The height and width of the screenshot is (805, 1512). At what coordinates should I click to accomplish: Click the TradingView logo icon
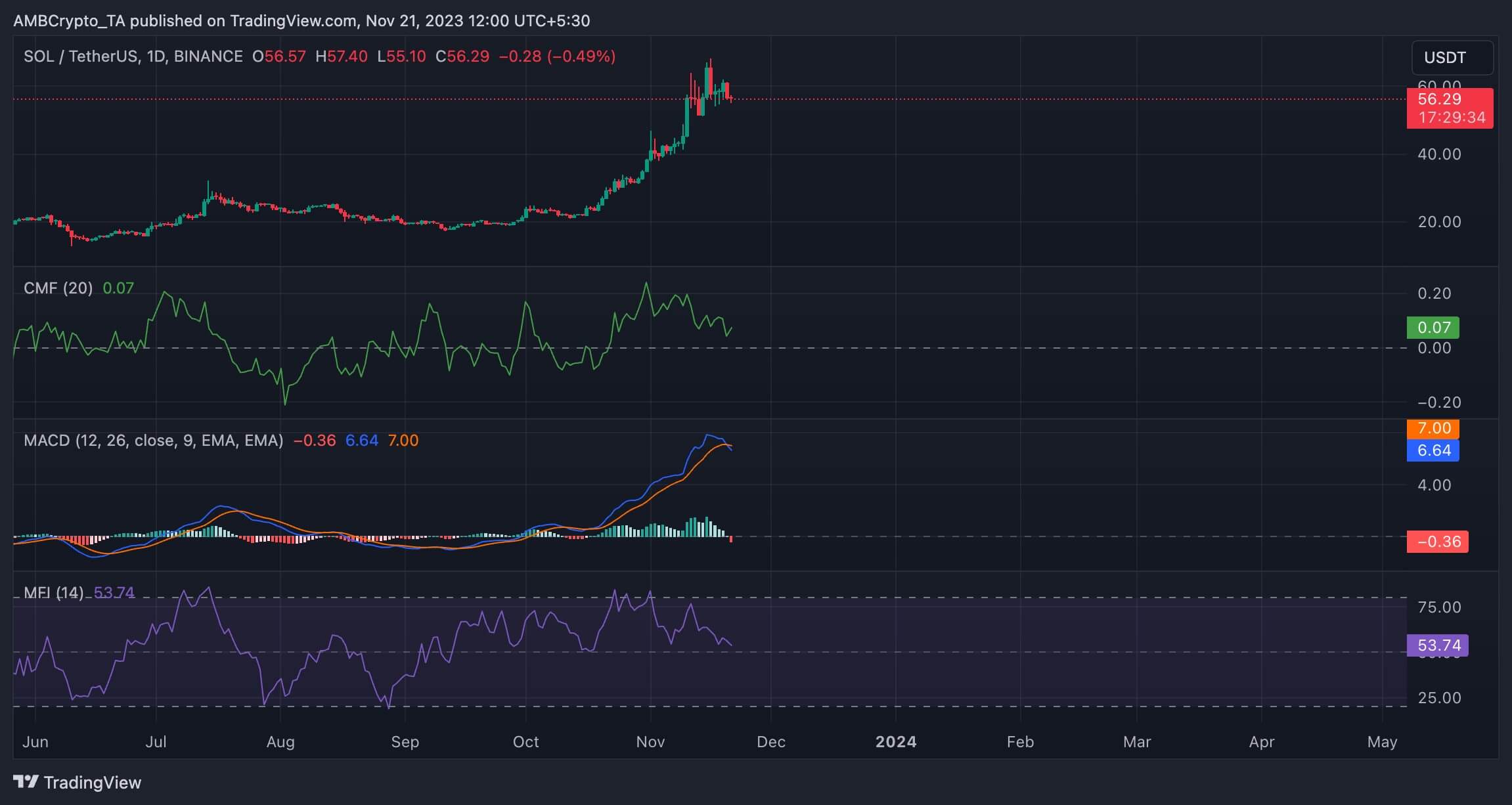tap(26, 782)
